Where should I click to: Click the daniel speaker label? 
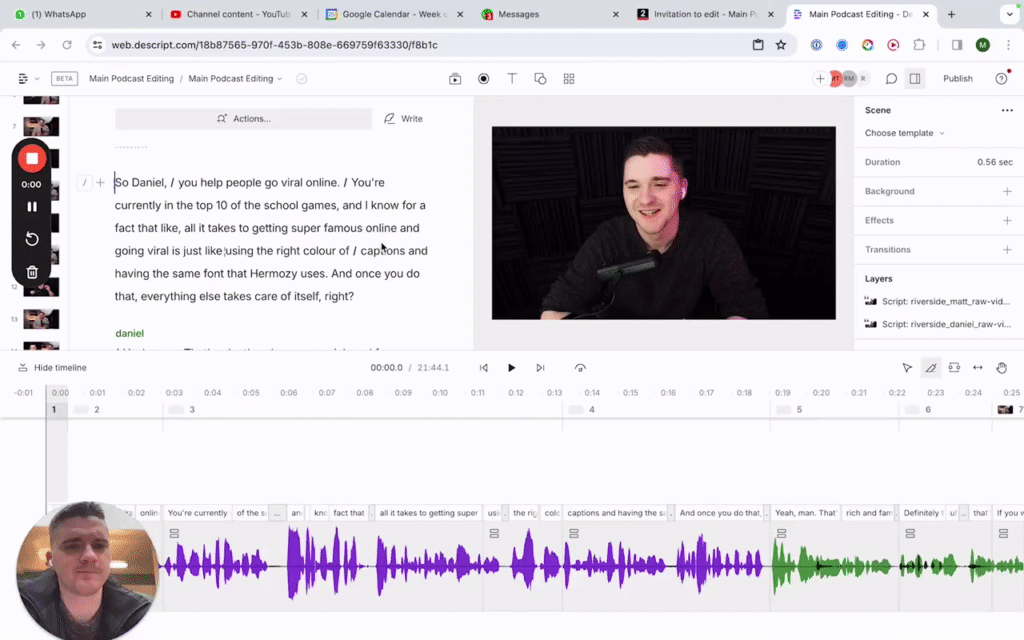pos(129,333)
